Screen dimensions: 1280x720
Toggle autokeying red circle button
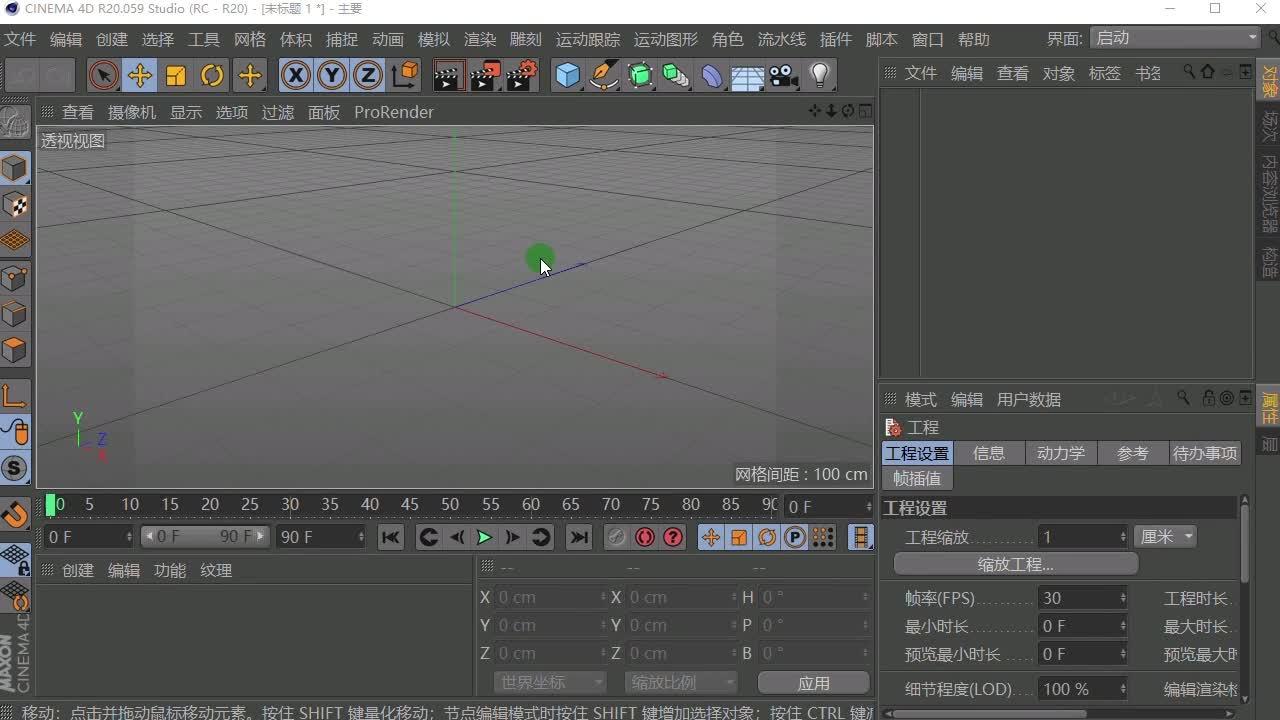pos(645,537)
